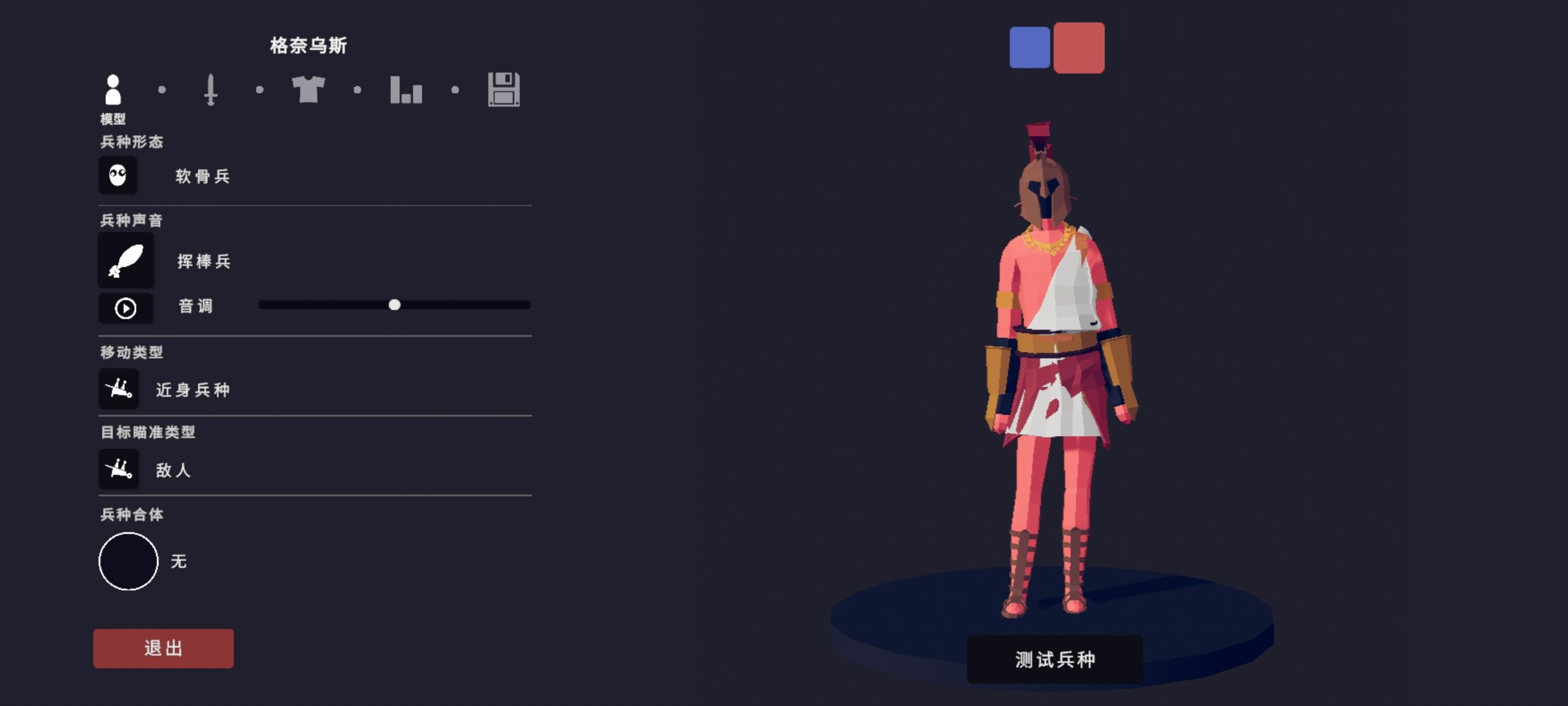
Task: Play the unit voice preview
Action: [x=126, y=308]
